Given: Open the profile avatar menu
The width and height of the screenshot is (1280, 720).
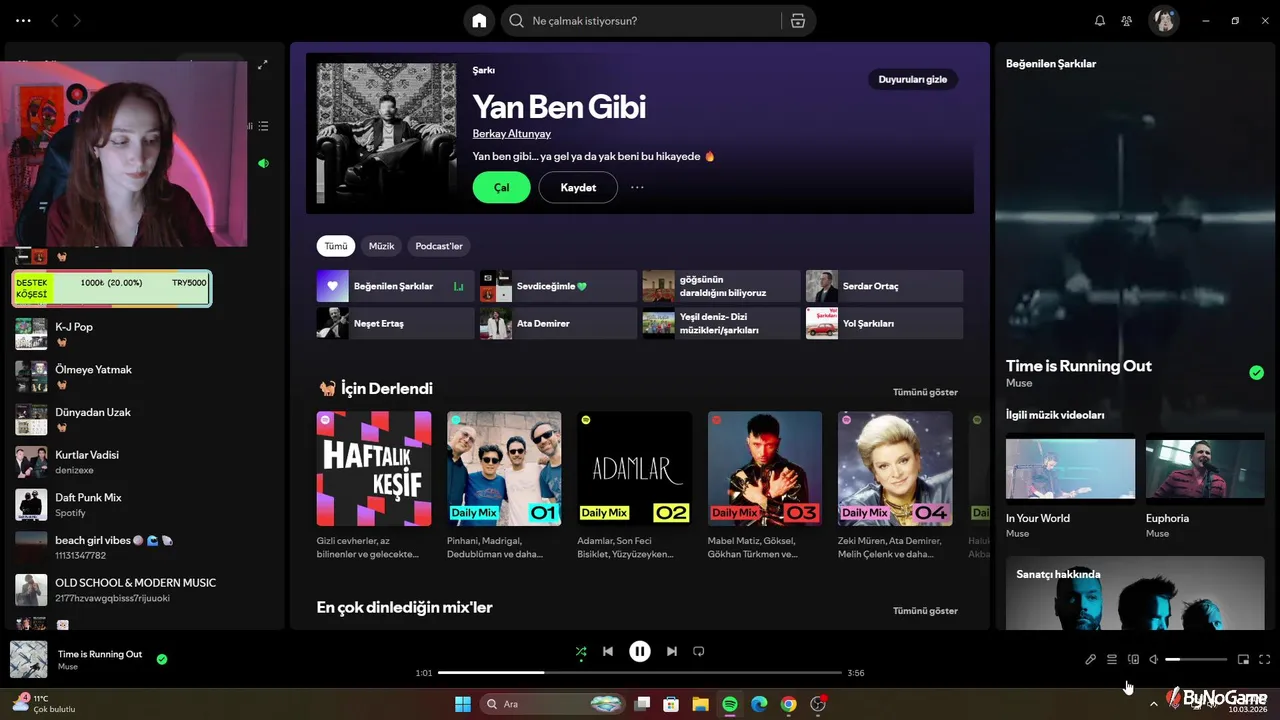Looking at the screenshot, I should [x=1163, y=21].
